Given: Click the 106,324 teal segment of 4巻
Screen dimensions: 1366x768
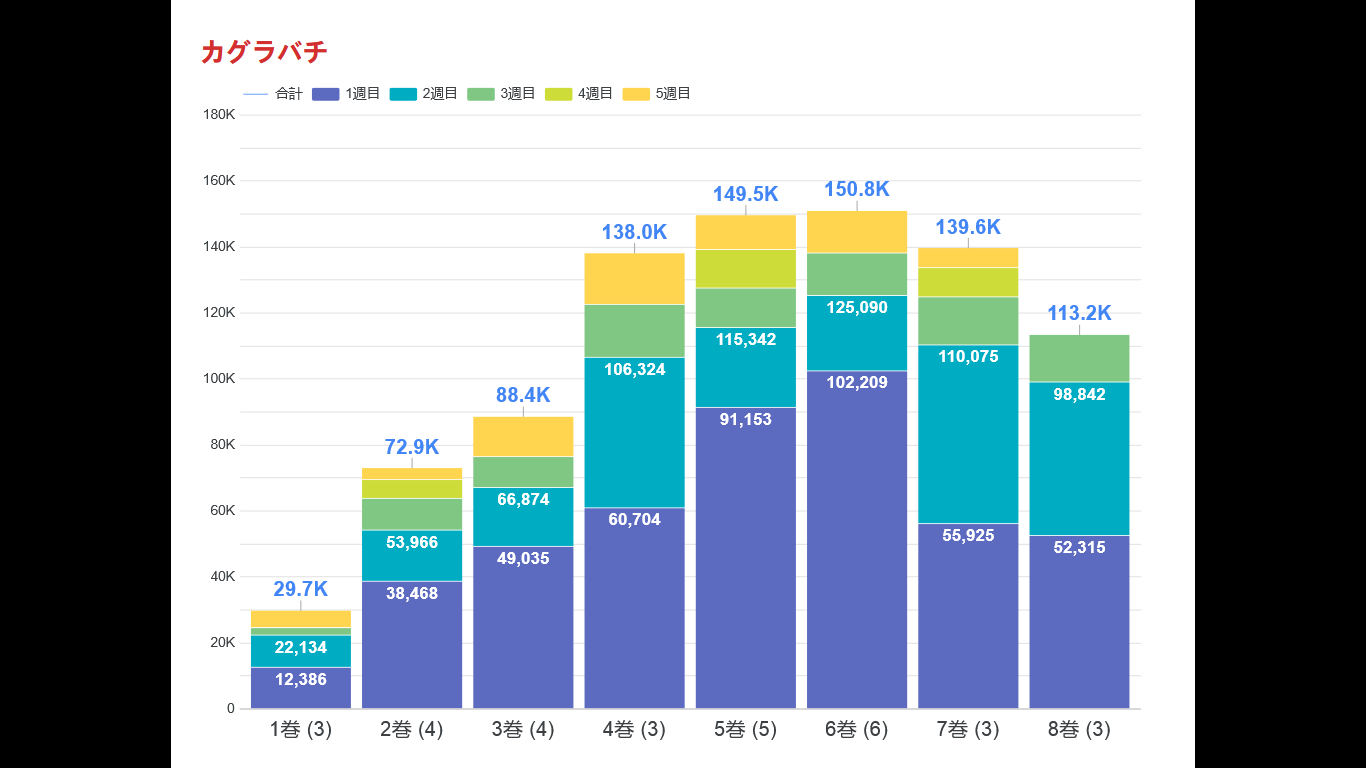Looking at the screenshot, I should [634, 432].
